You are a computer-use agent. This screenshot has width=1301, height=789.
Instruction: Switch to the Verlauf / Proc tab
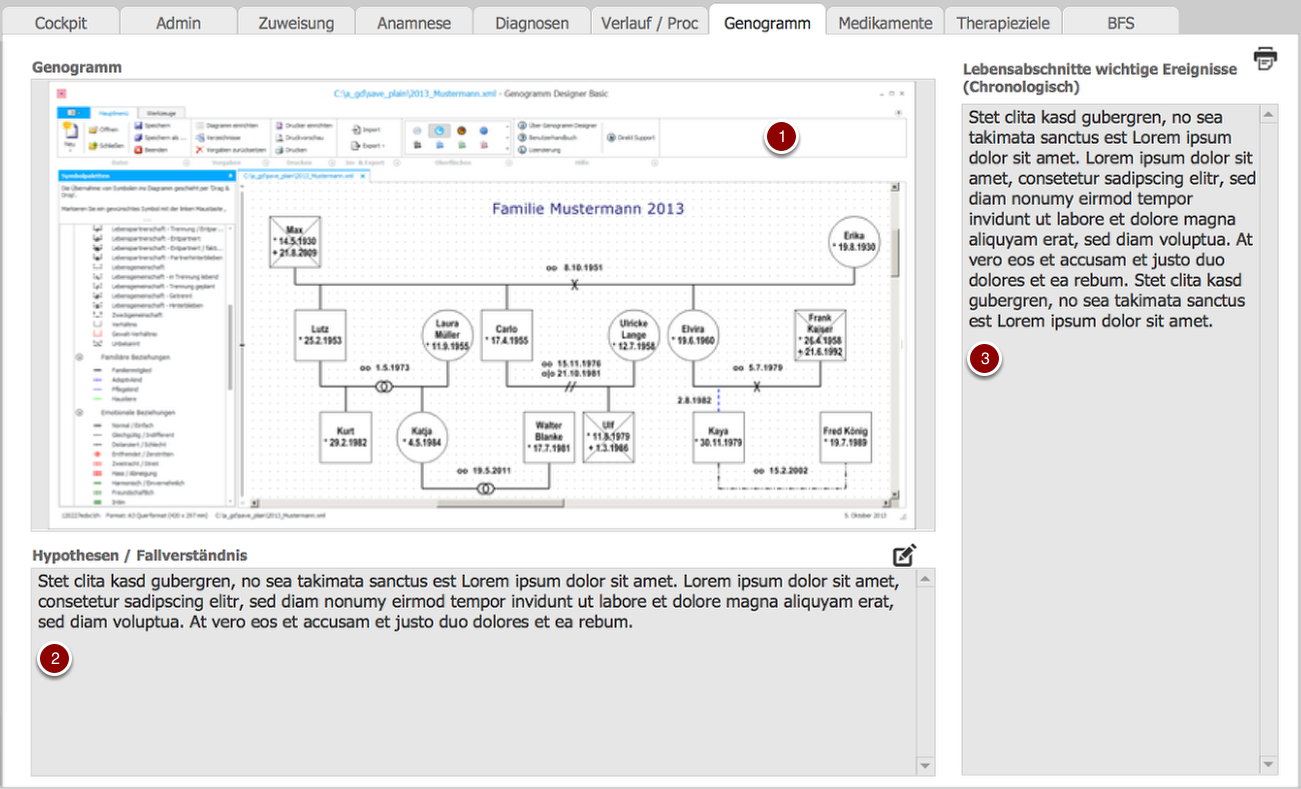[649, 22]
